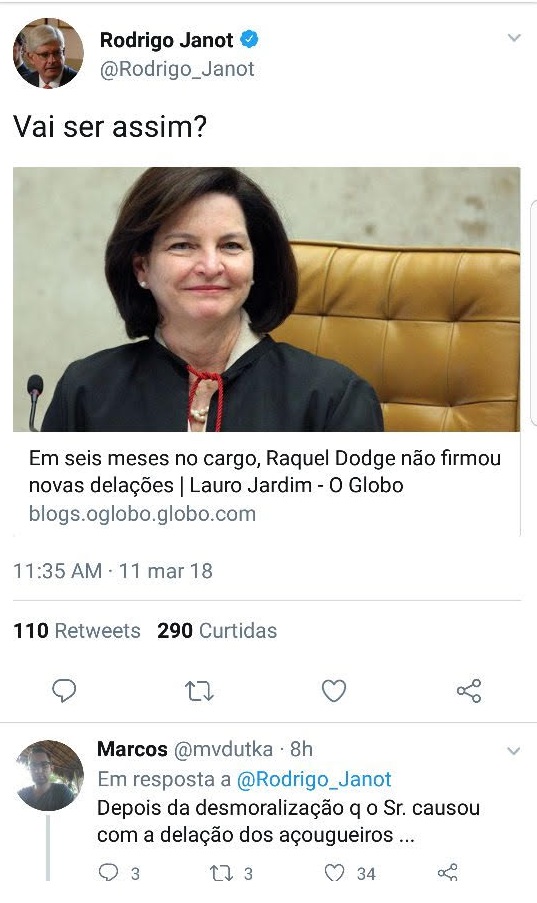537x903 pixels.
Task: Open Rodrigo Janot's profile picture
Action: point(48,53)
